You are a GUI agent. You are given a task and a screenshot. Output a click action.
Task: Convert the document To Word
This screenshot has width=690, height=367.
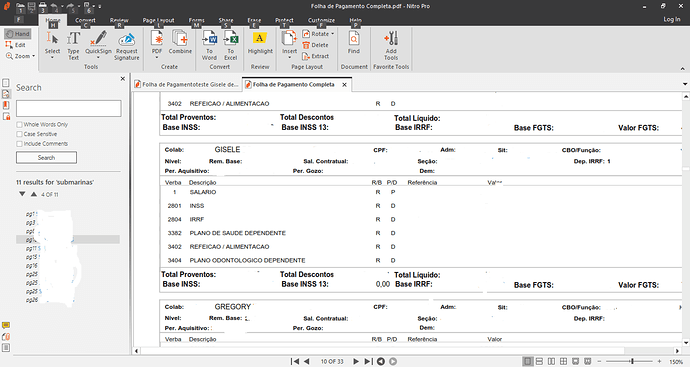[x=209, y=45]
